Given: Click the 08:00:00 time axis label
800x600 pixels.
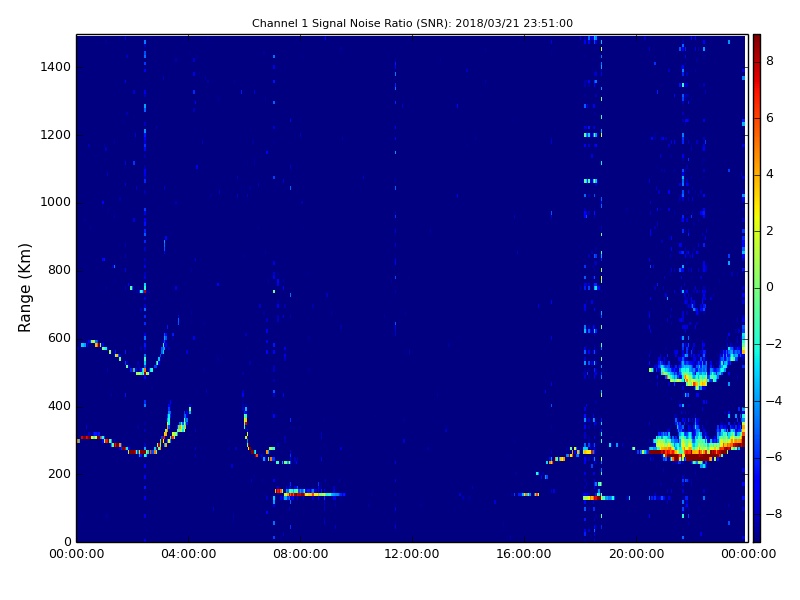Looking at the screenshot, I should pyautogui.click(x=301, y=554).
